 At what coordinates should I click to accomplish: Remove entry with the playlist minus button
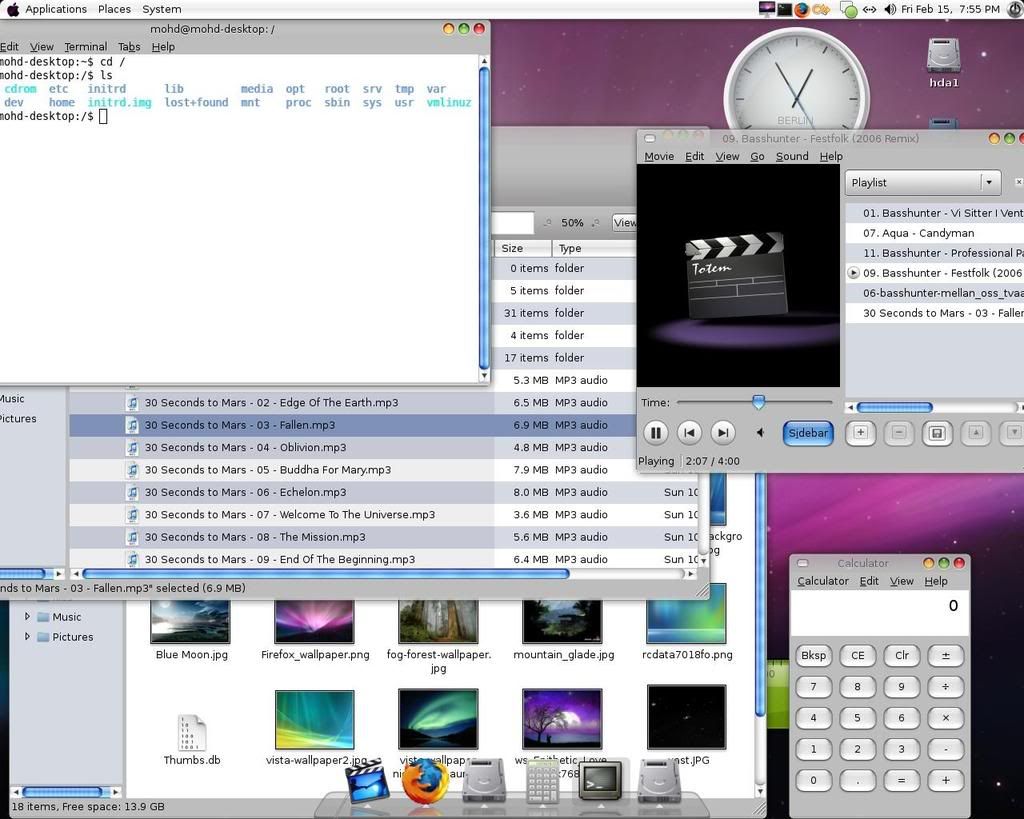pyautogui.click(x=899, y=433)
